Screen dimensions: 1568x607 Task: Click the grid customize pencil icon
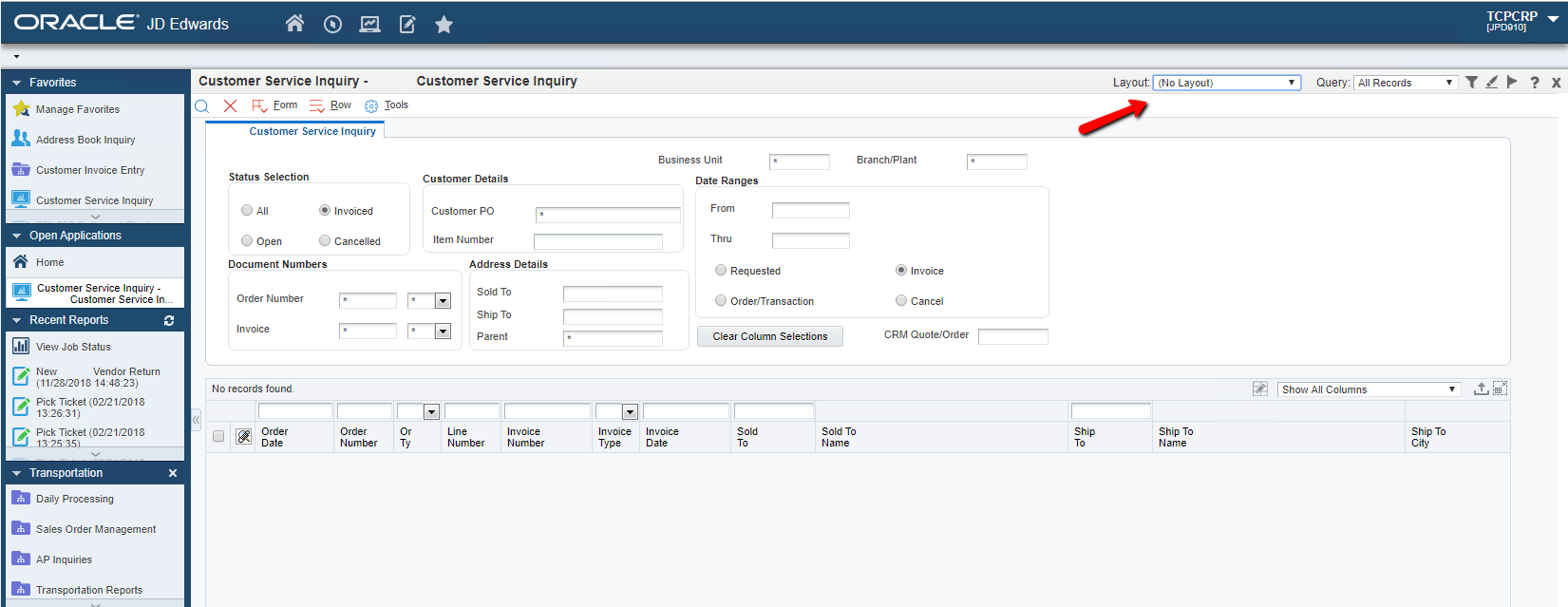click(1260, 389)
